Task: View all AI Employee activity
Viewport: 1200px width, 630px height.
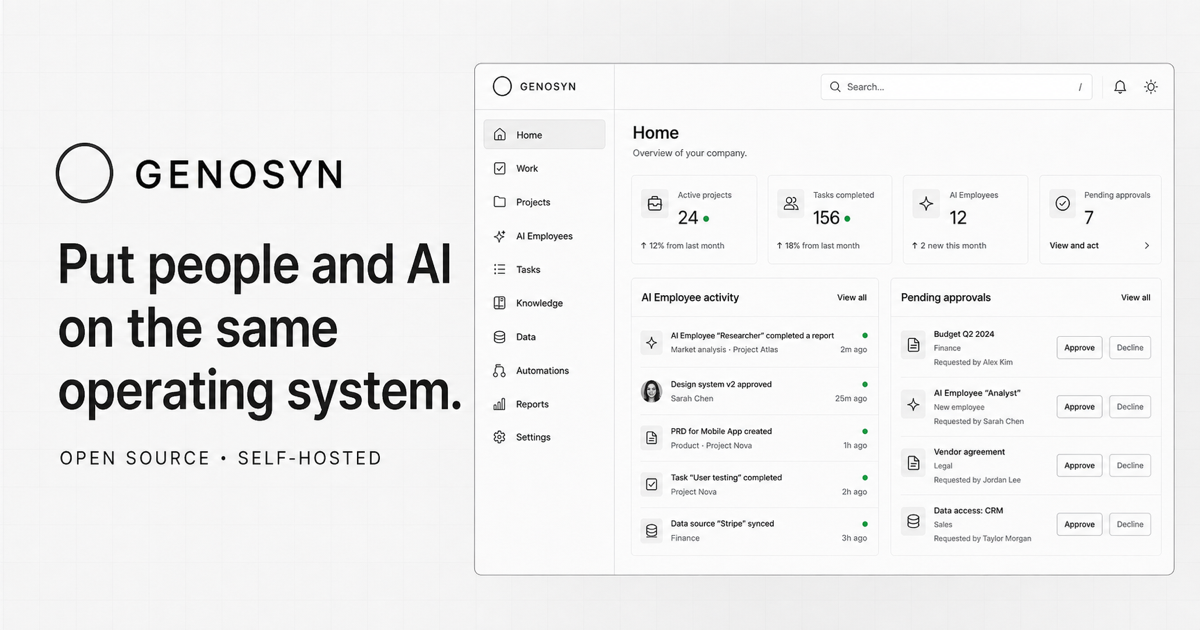Action: (x=852, y=297)
